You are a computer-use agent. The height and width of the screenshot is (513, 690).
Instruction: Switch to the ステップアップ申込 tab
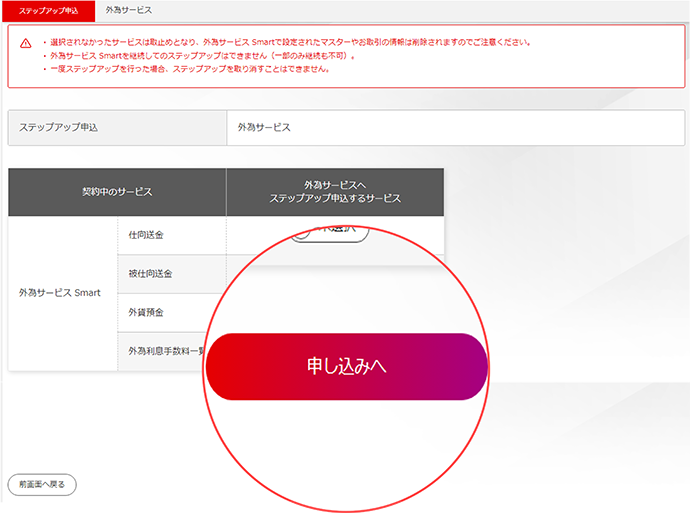point(48,10)
